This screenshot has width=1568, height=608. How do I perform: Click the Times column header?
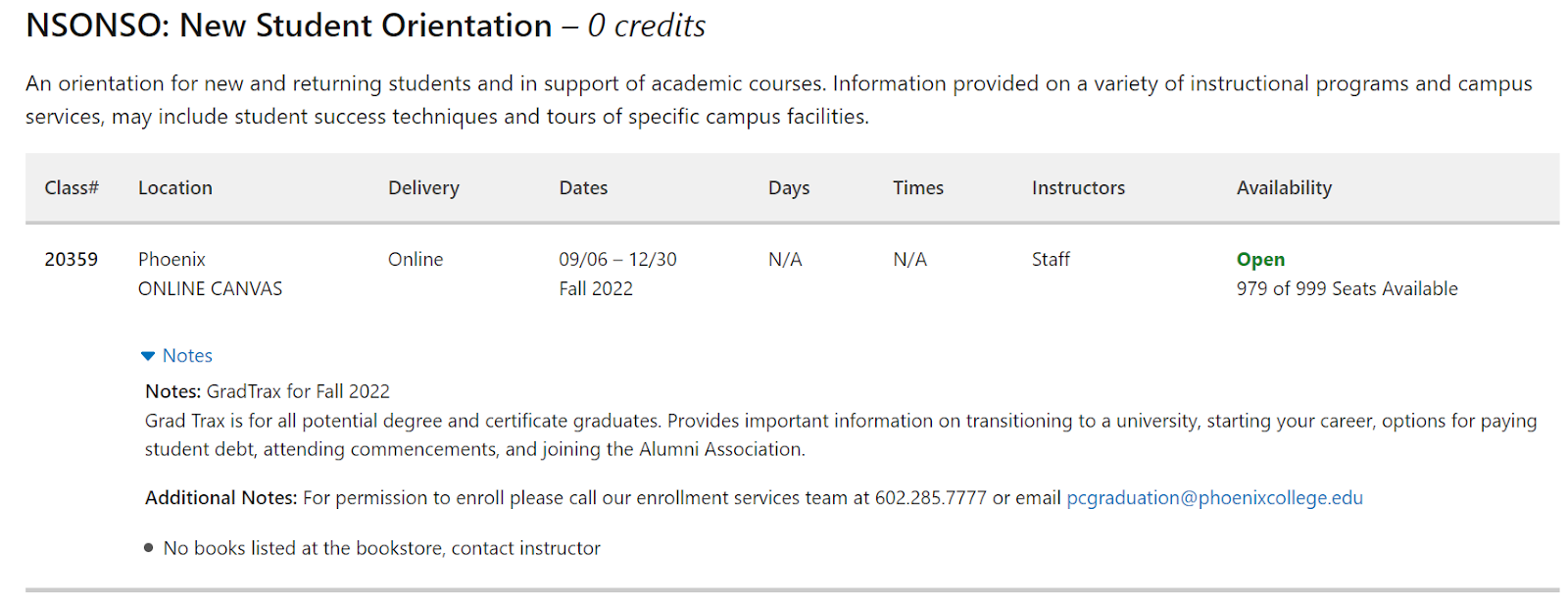[918, 188]
